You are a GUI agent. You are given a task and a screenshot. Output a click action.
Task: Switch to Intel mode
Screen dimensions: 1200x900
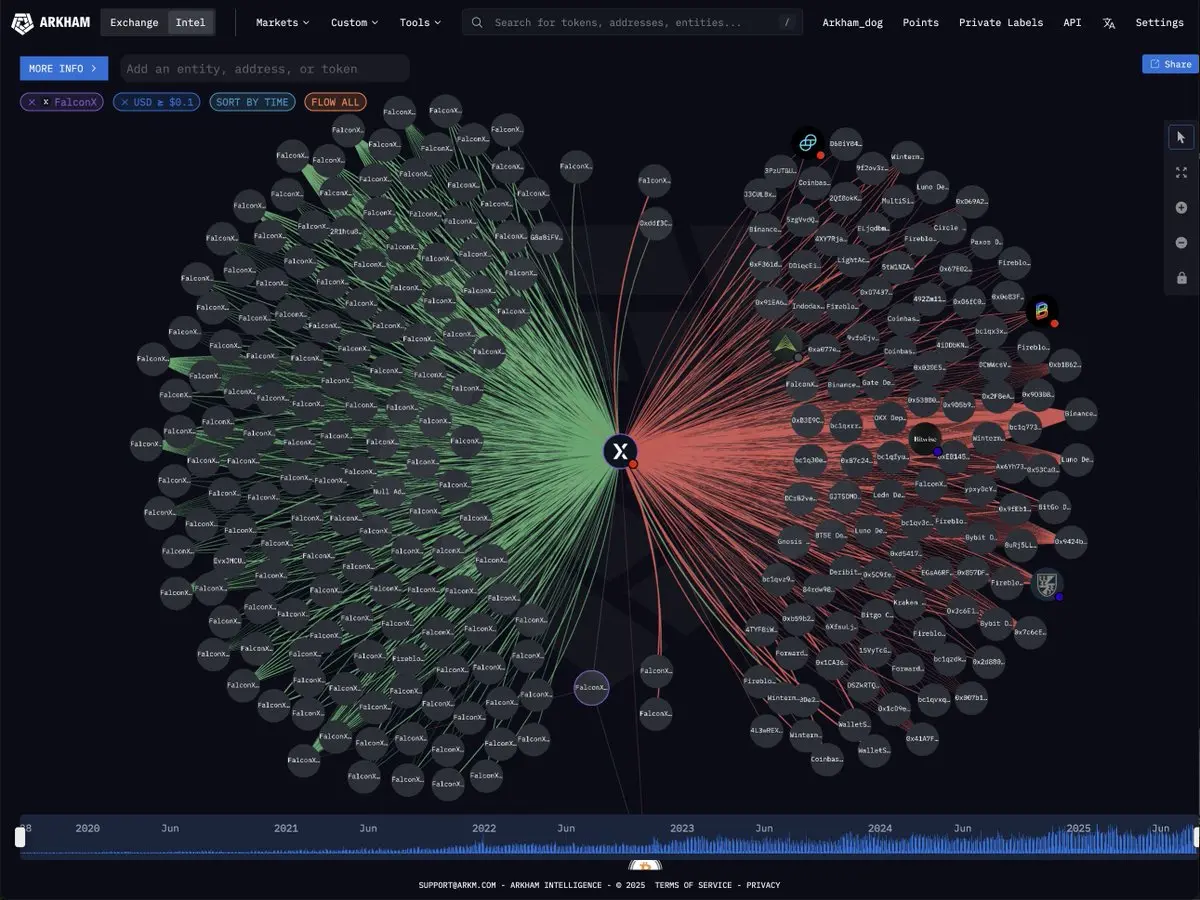190,22
